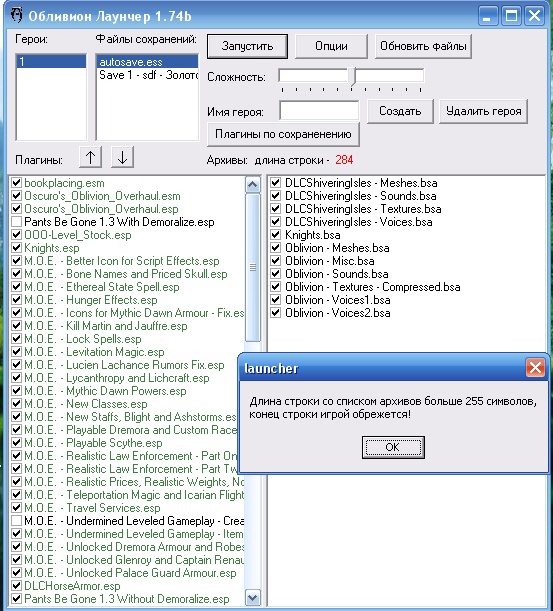The height and width of the screenshot is (611, 553).
Task: Uncheck Oblivion - Voices2.bsa archive
Action: point(276,313)
